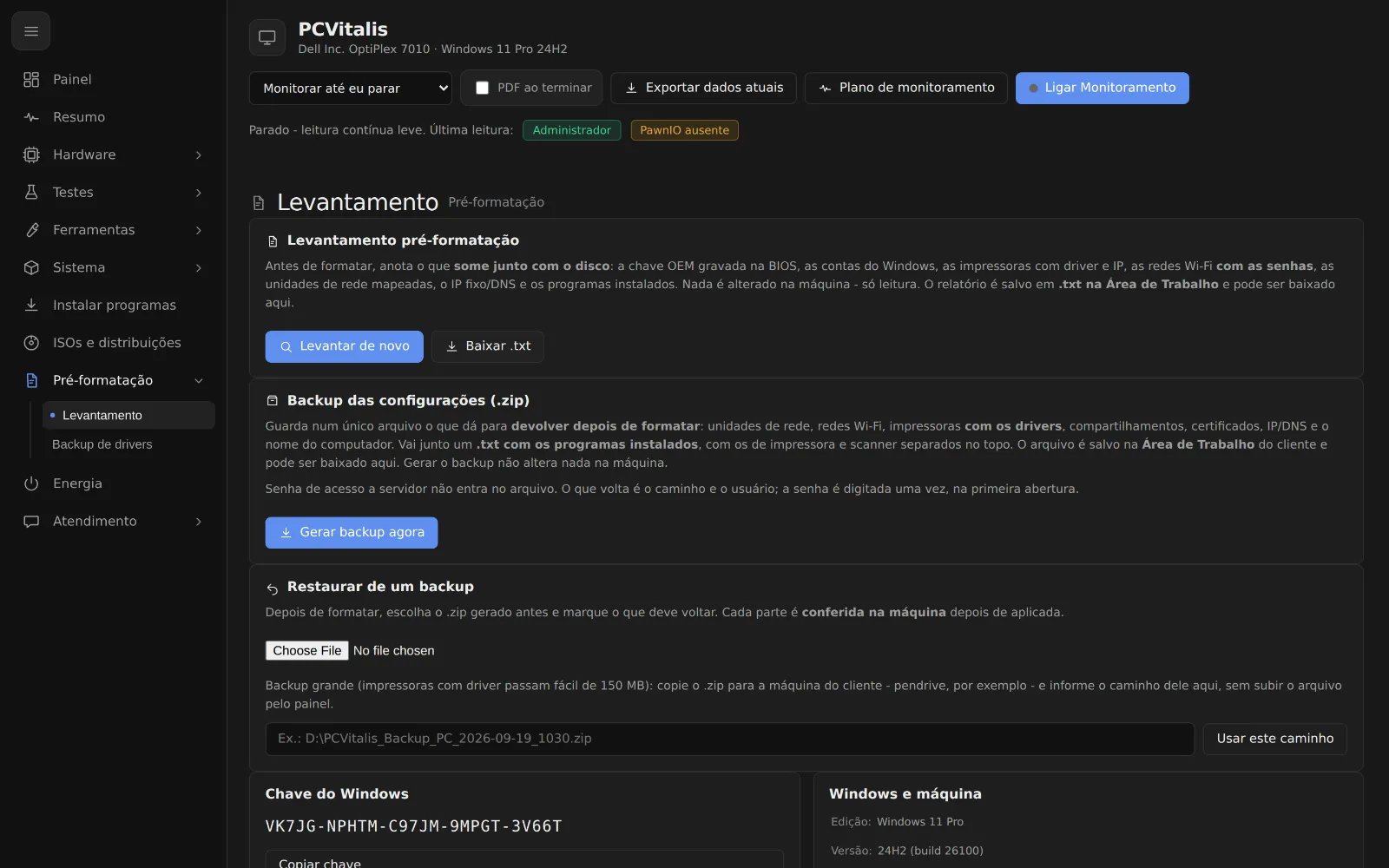Image resolution: width=1389 pixels, height=868 pixels.
Task: Click the document icon beside Levantamento heading
Action: (259, 203)
